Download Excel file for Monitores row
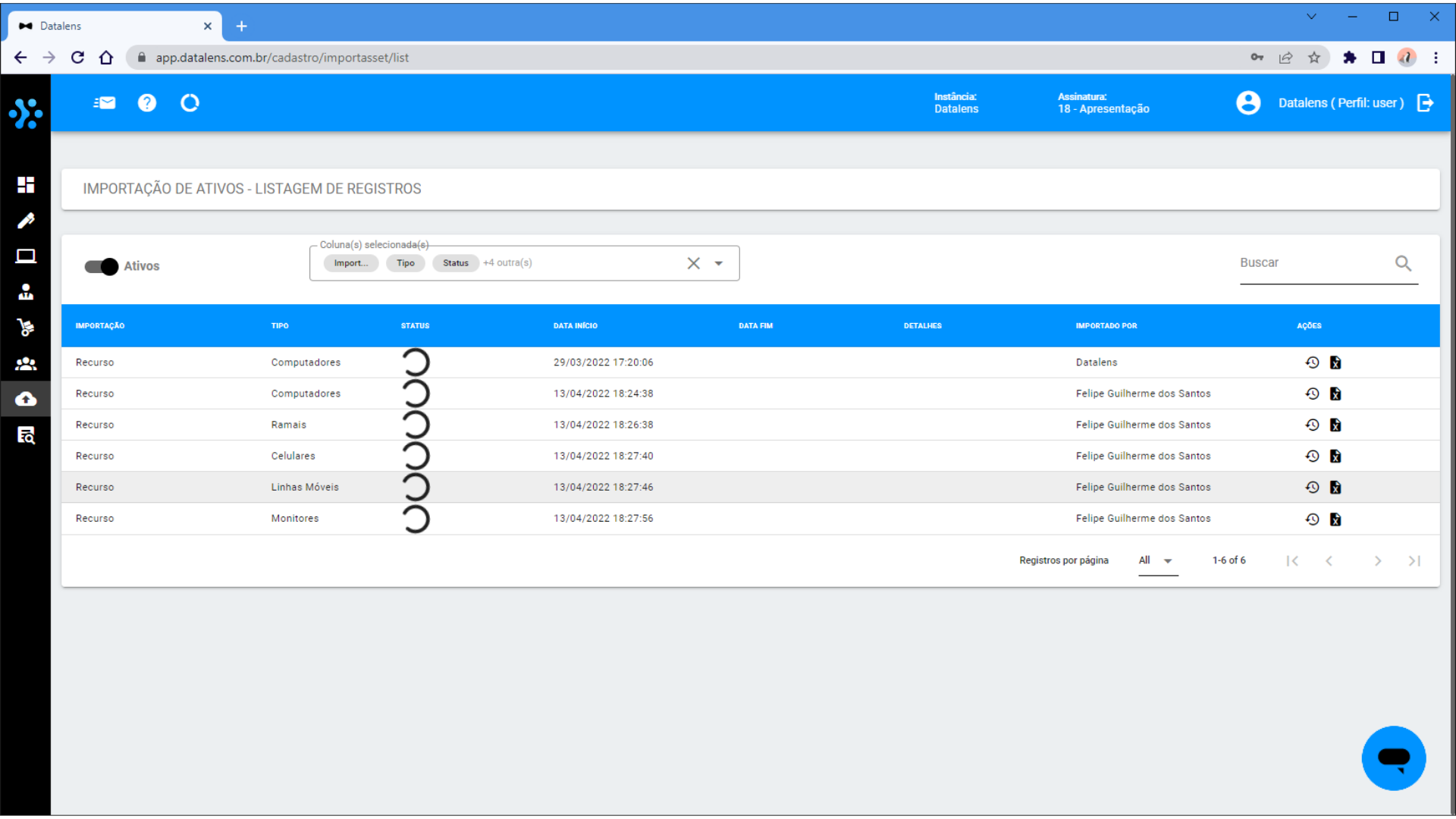 point(1335,519)
